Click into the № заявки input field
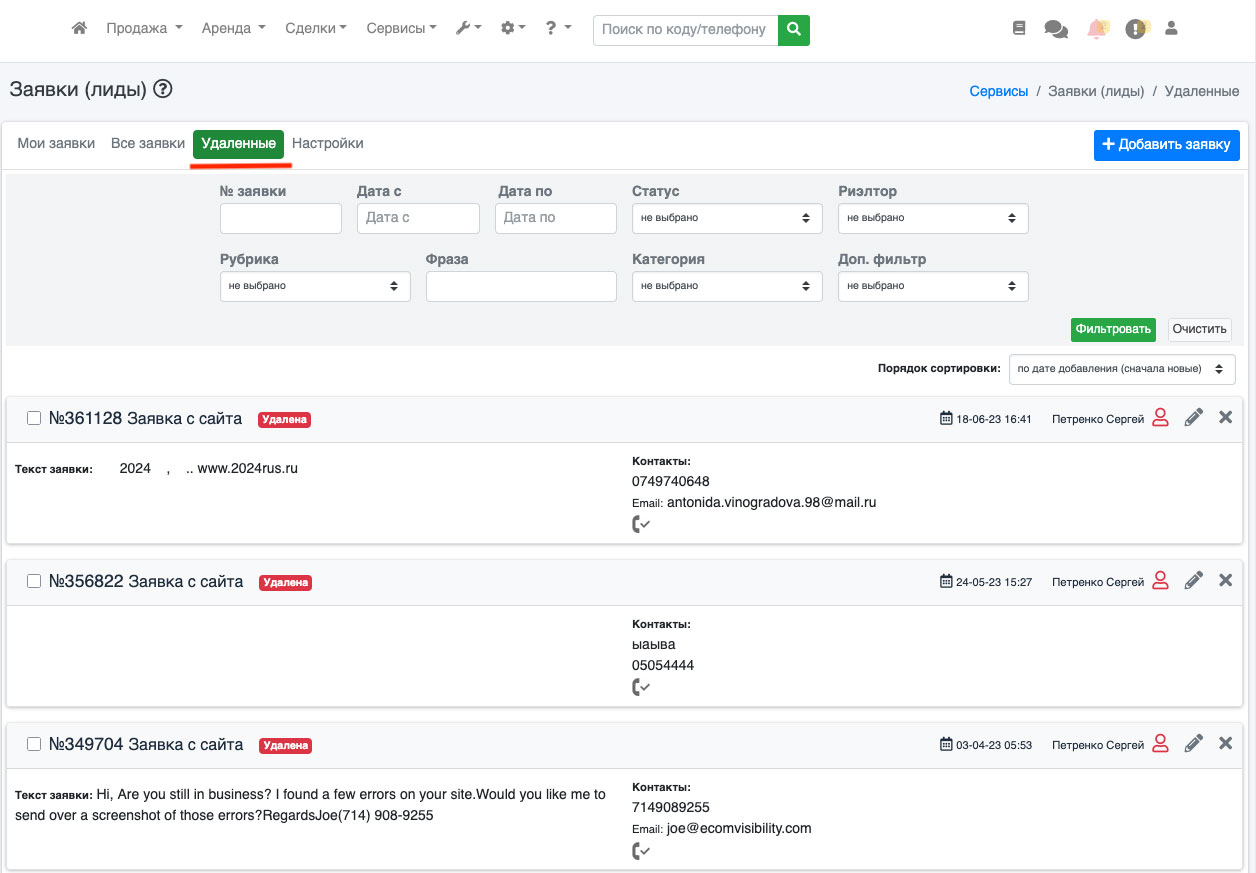The height and width of the screenshot is (873, 1256). click(281, 218)
